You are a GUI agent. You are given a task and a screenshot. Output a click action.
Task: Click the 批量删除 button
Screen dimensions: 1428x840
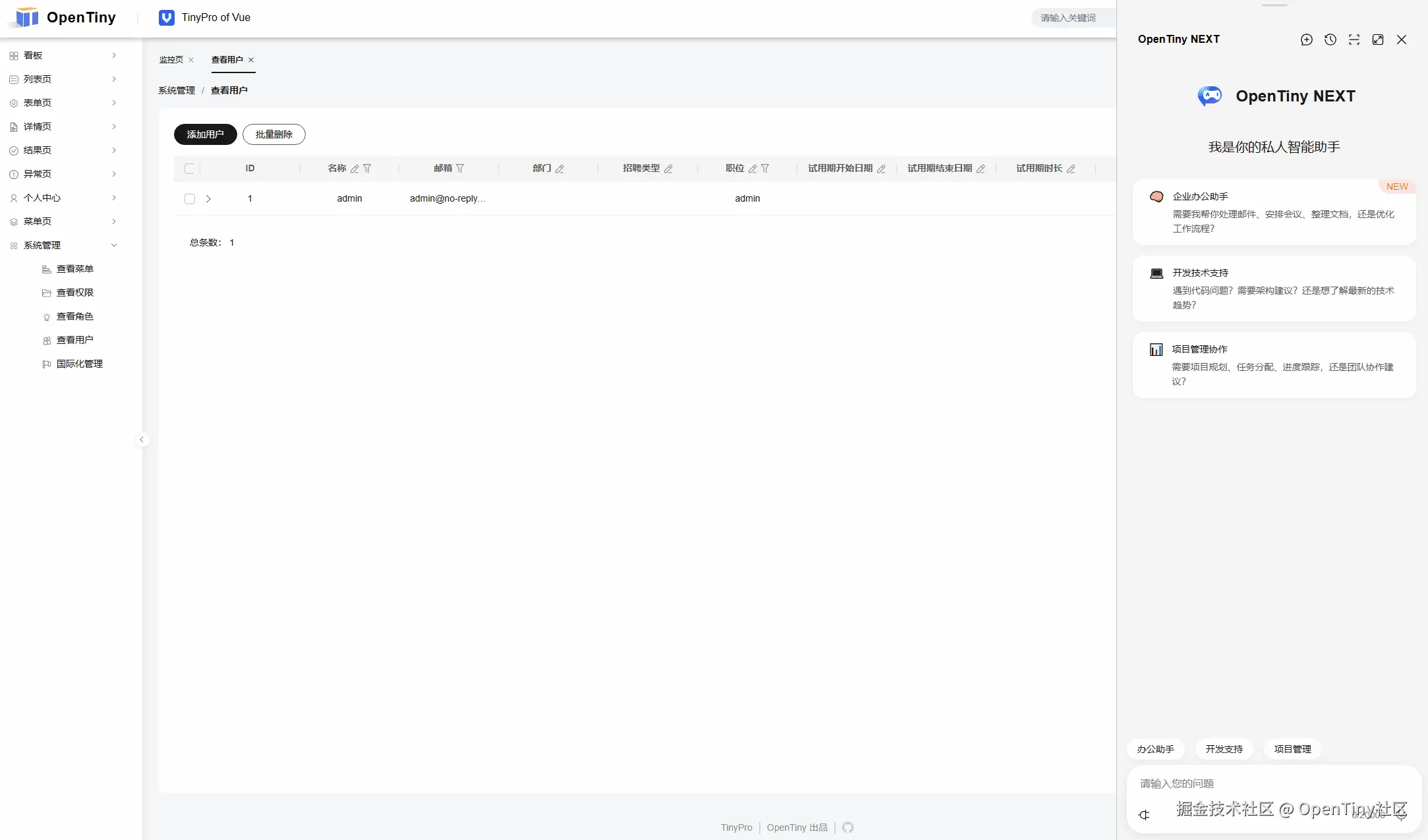pyautogui.click(x=273, y=134)
